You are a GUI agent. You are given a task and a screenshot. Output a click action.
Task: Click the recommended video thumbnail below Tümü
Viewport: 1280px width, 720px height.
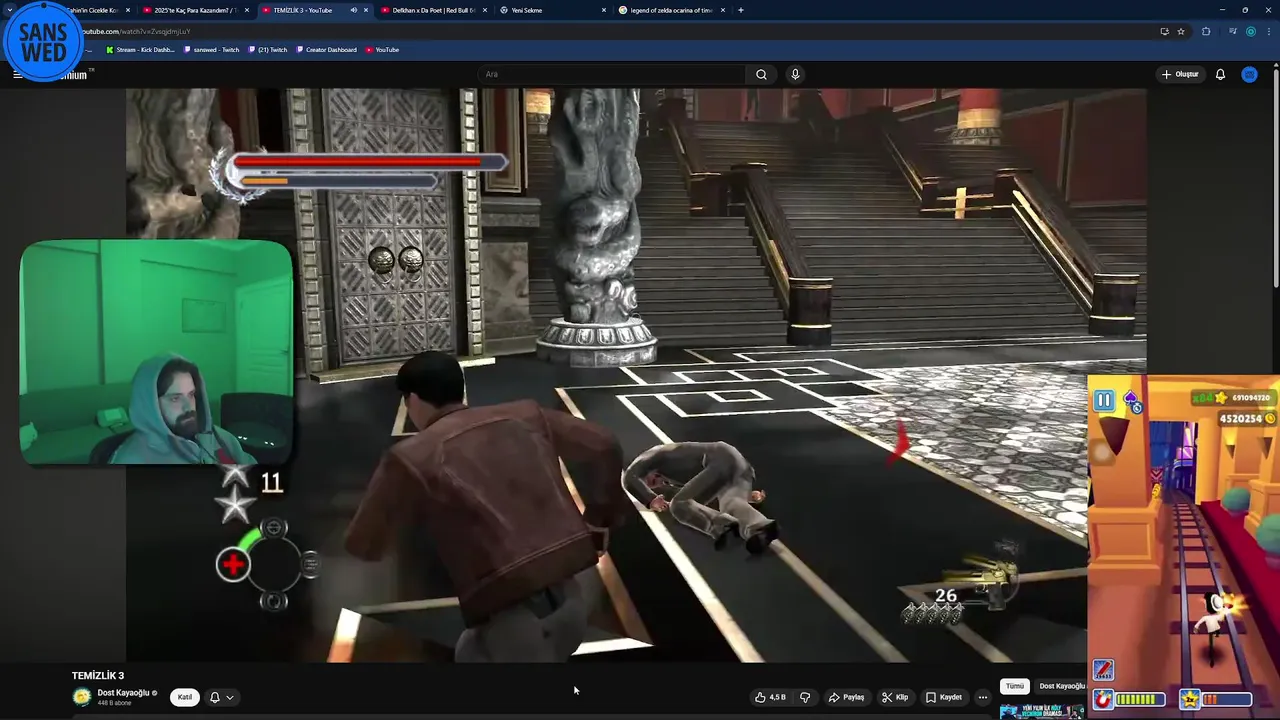(x=1042, y=711)
